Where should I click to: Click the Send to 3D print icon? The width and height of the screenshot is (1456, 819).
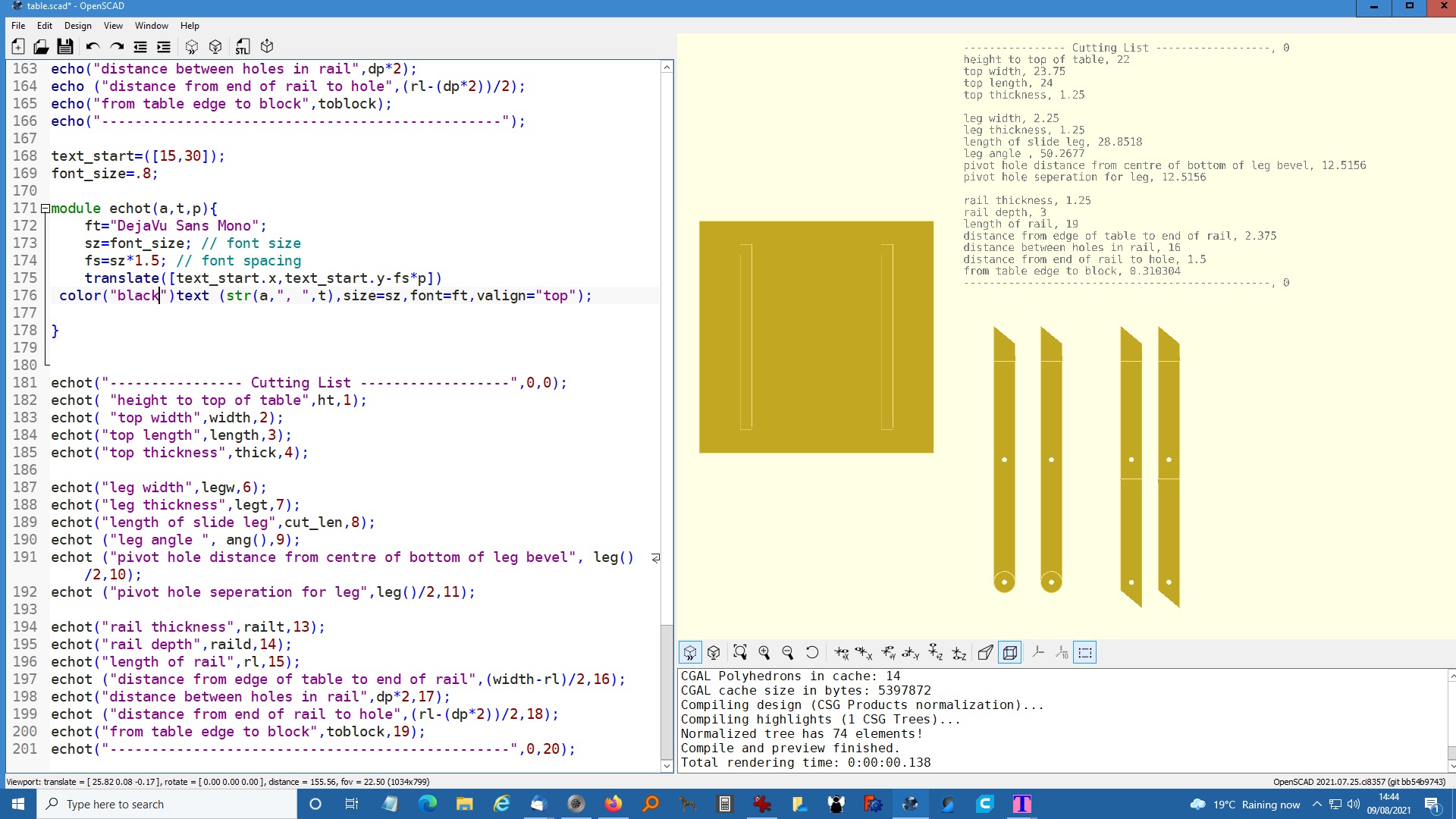click(267, 47)
